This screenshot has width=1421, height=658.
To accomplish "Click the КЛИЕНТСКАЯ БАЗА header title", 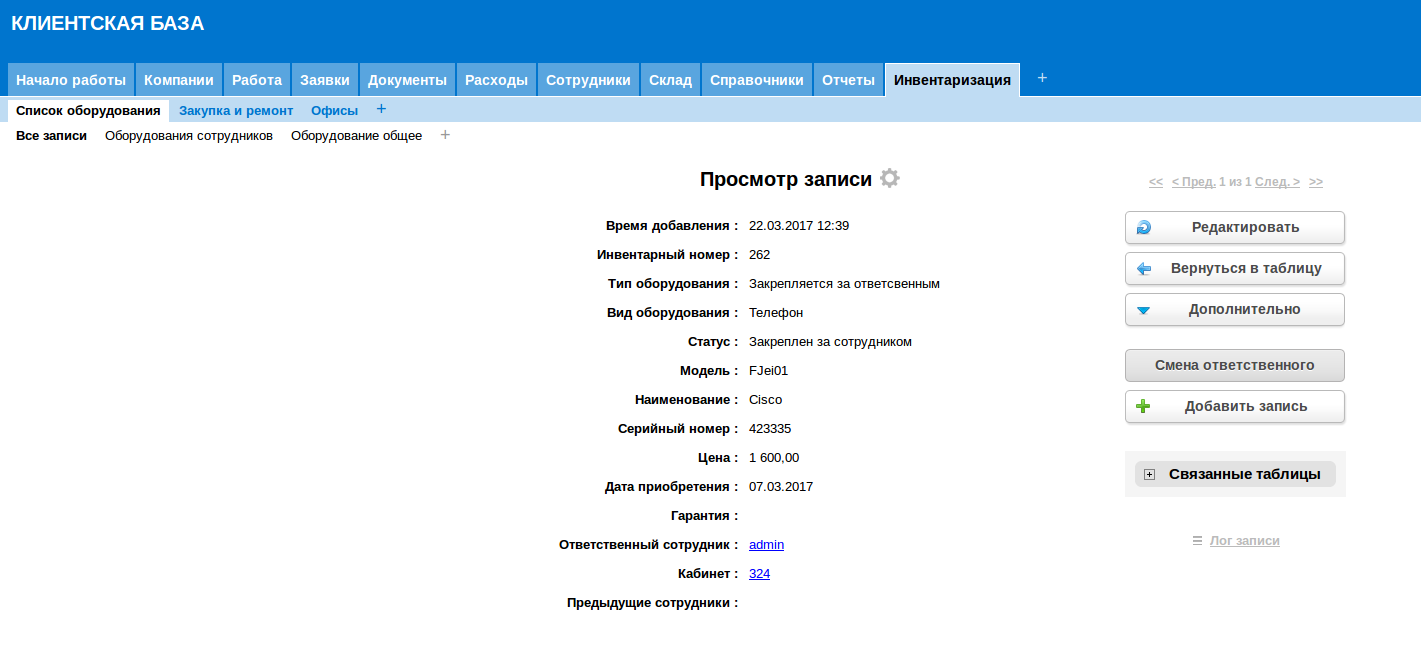I will point(108,24).
